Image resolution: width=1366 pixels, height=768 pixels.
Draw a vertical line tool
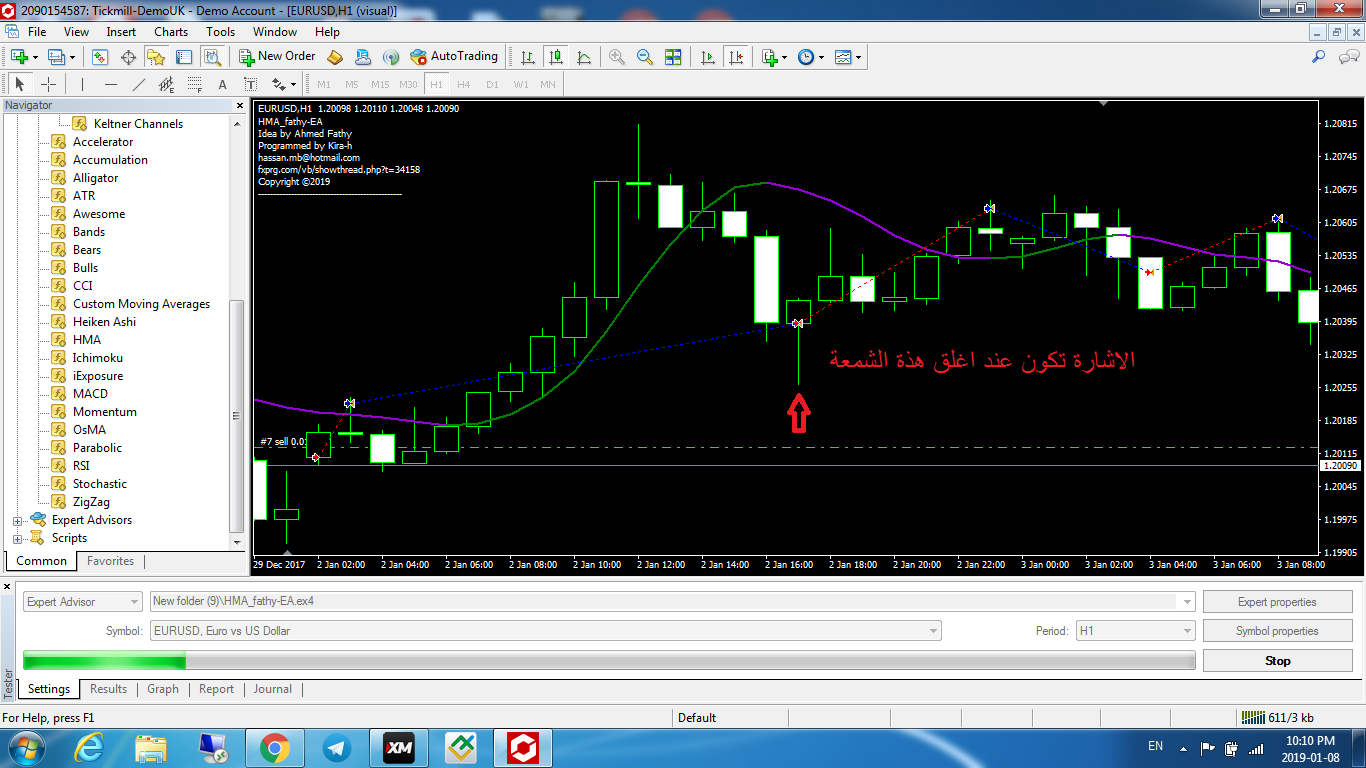[x=82, y=85]
